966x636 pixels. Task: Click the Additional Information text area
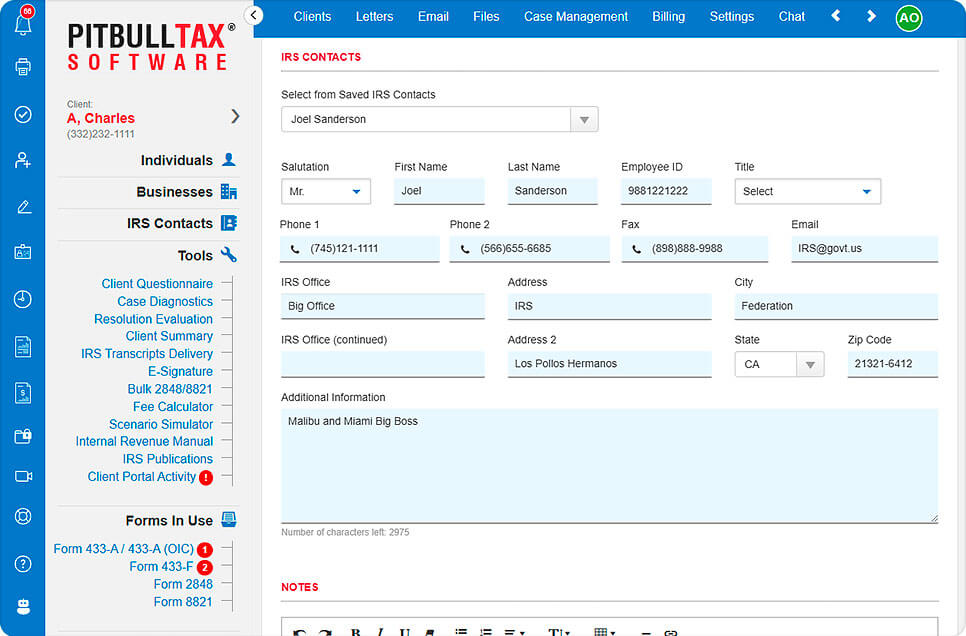point(609,466)
